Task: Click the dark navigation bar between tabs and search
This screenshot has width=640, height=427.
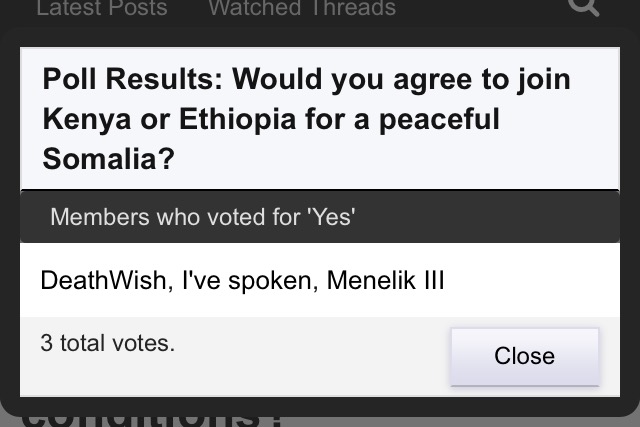Action: pyautogui.click(x=480, y=9)
